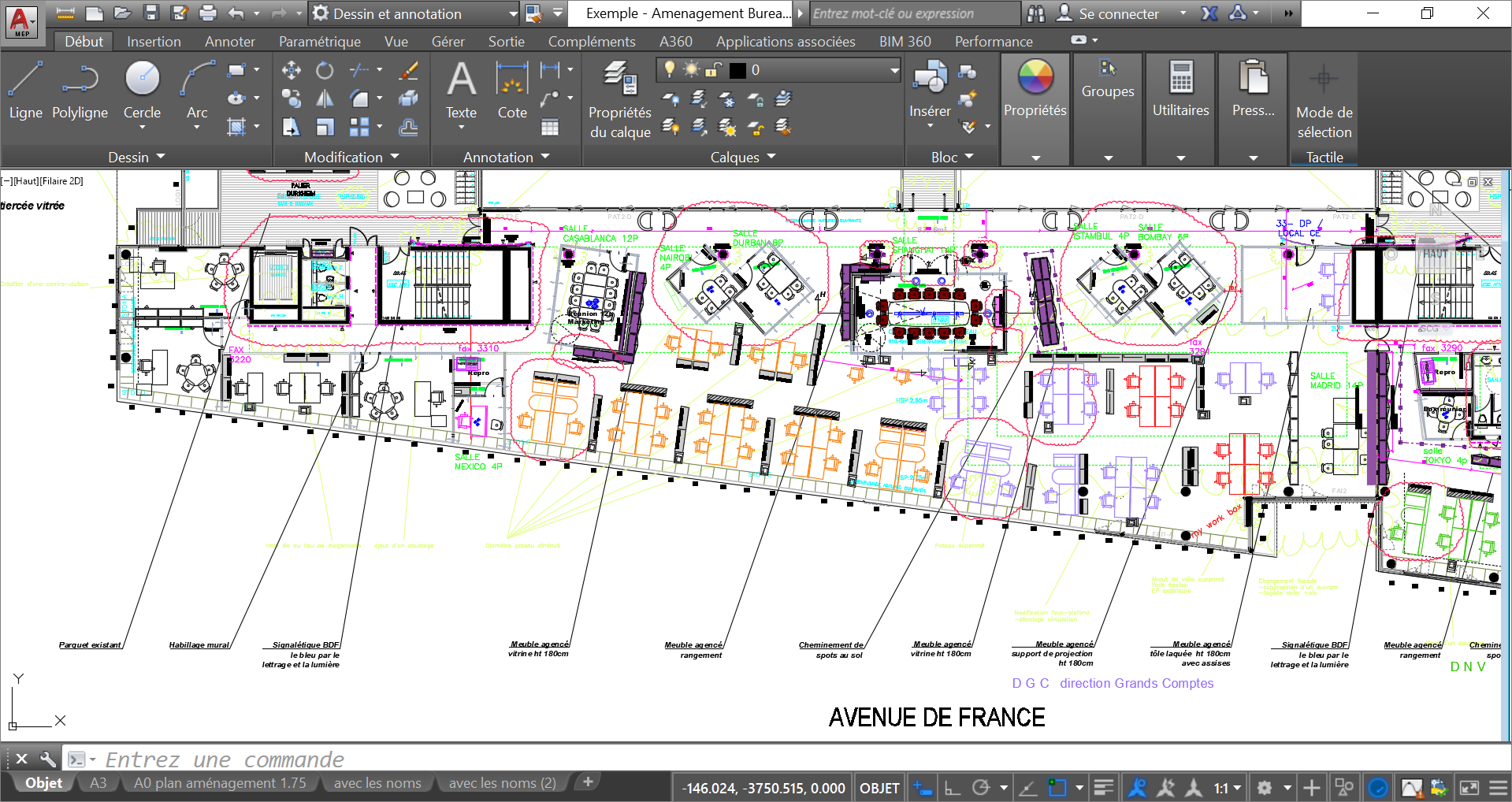The height and width of the screenshot is (802, 1512).
Task: Toggle layer on/off lightbulb
Action: (x=670, y=70)
